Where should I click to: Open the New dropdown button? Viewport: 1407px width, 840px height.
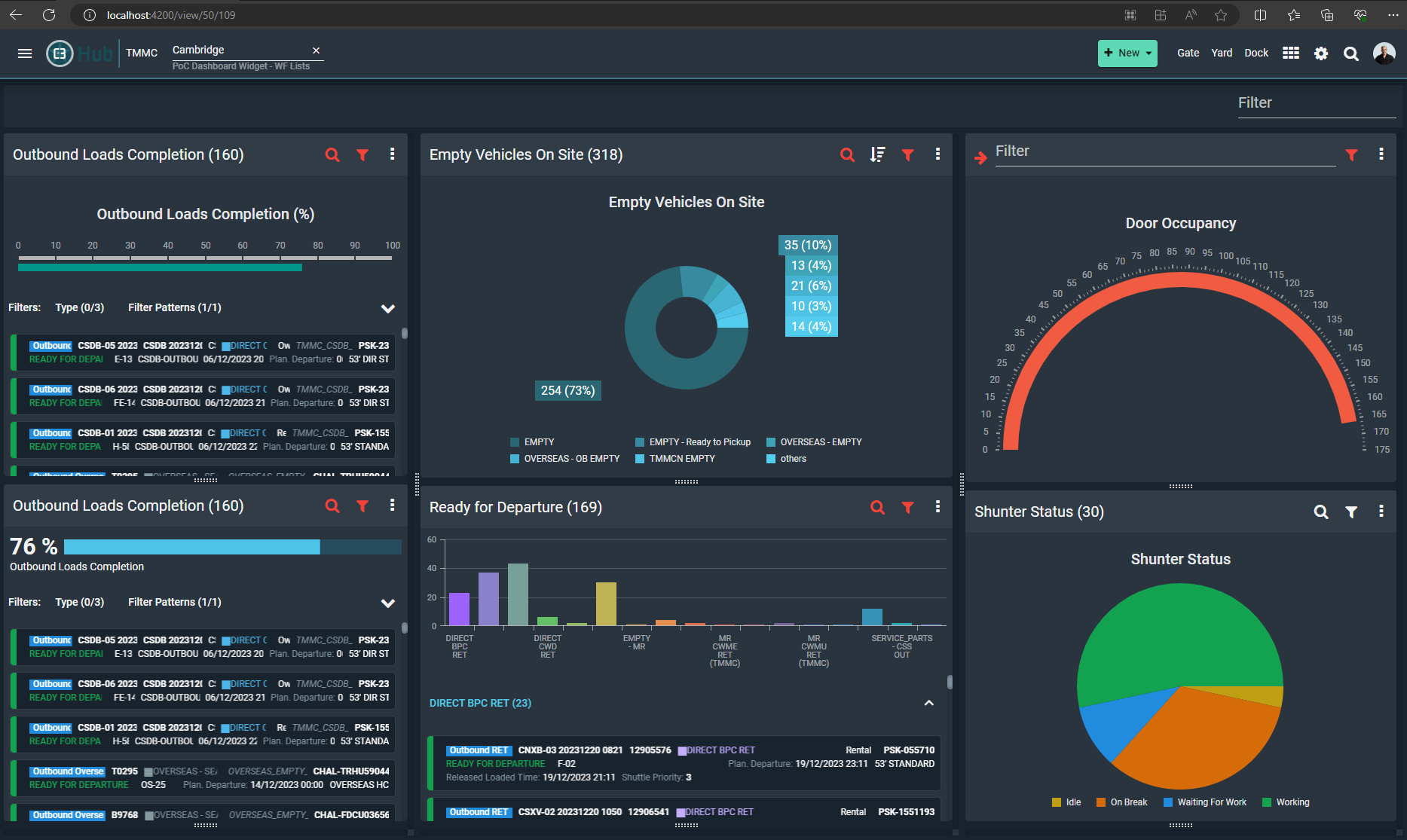pyautogui.click(x=1127, y=53)
